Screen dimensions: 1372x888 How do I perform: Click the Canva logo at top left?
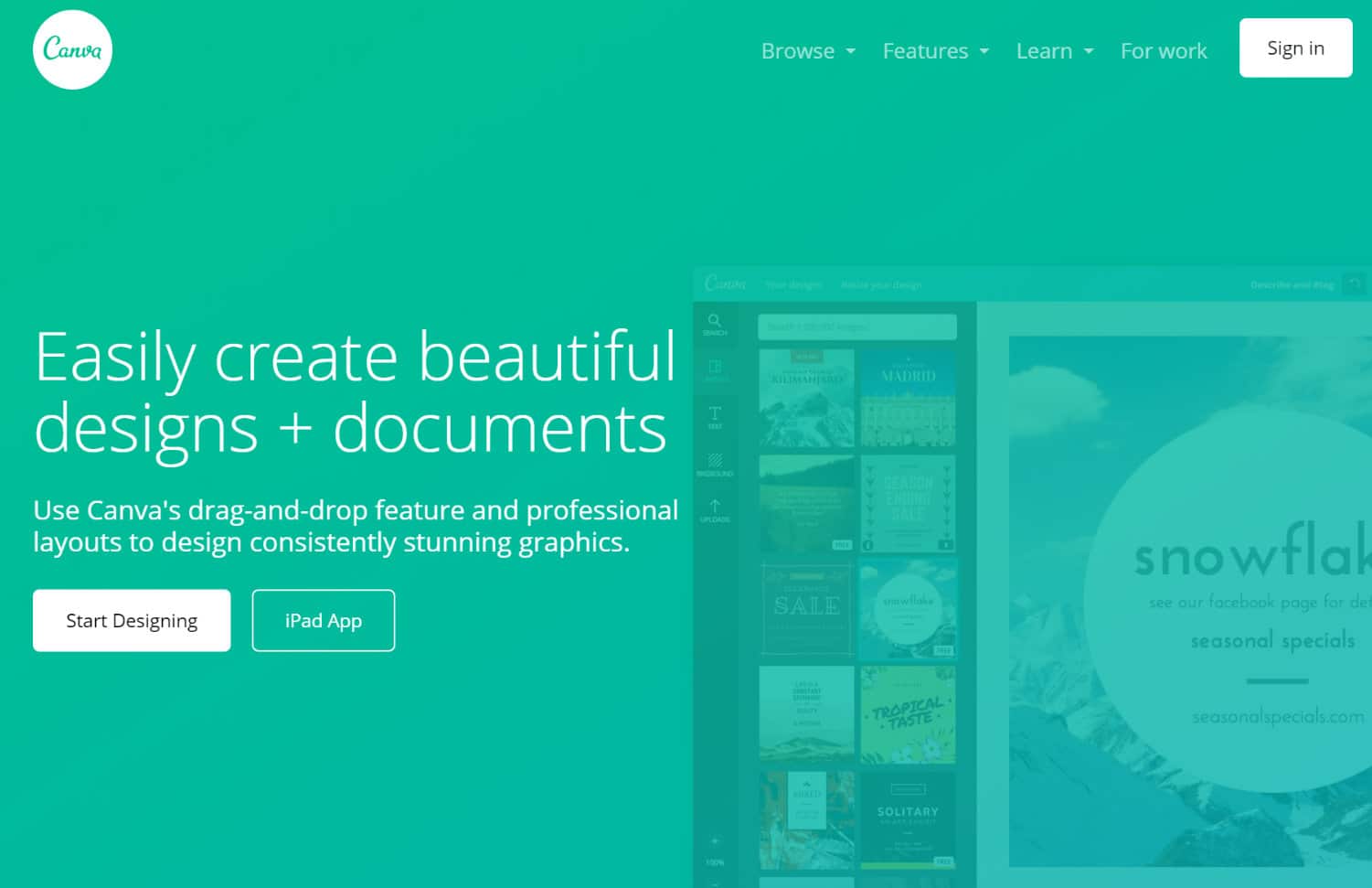point(72,49)
